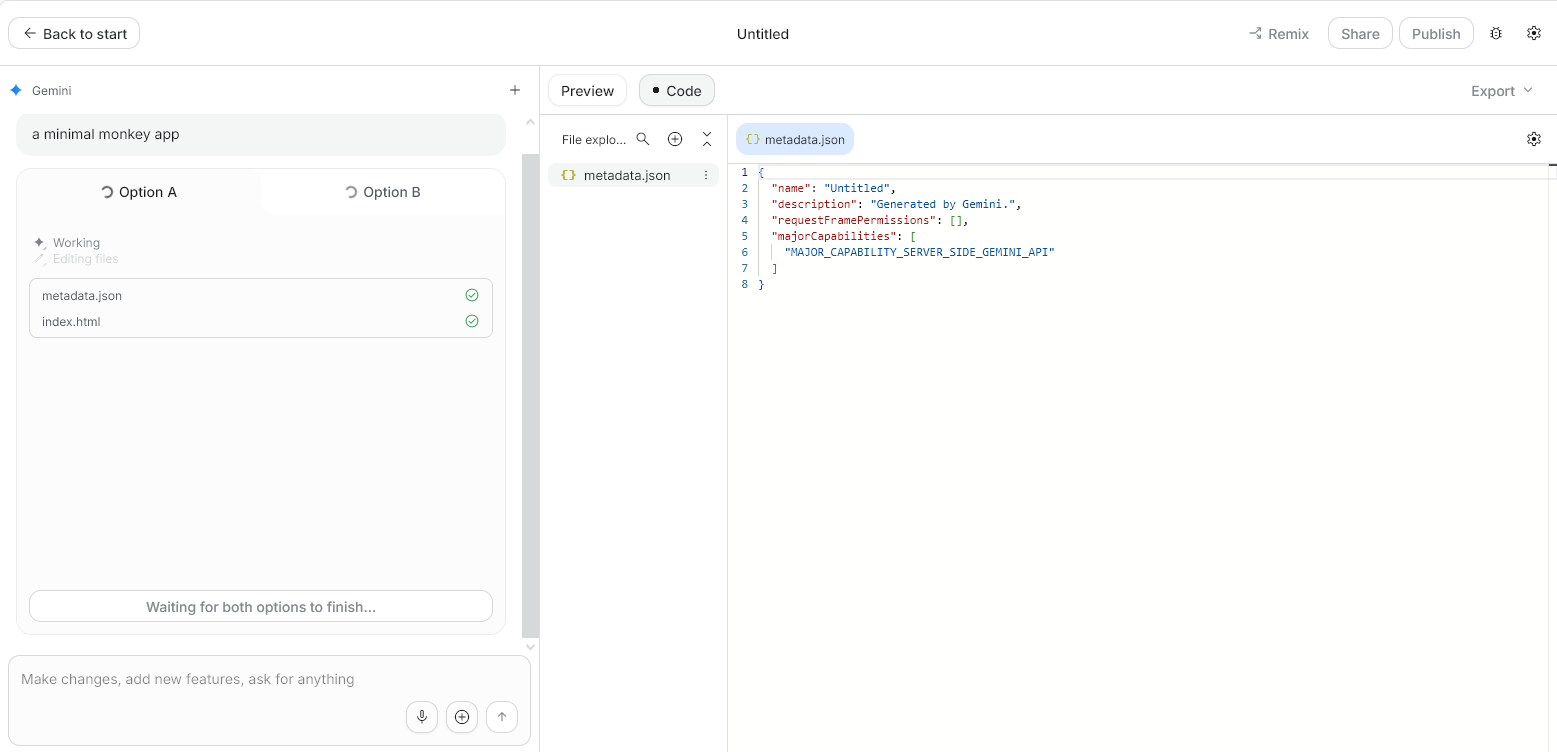This screenshot has width=1557, height=752.
Task: Open editor settings gear icon
Action: 1534,139
